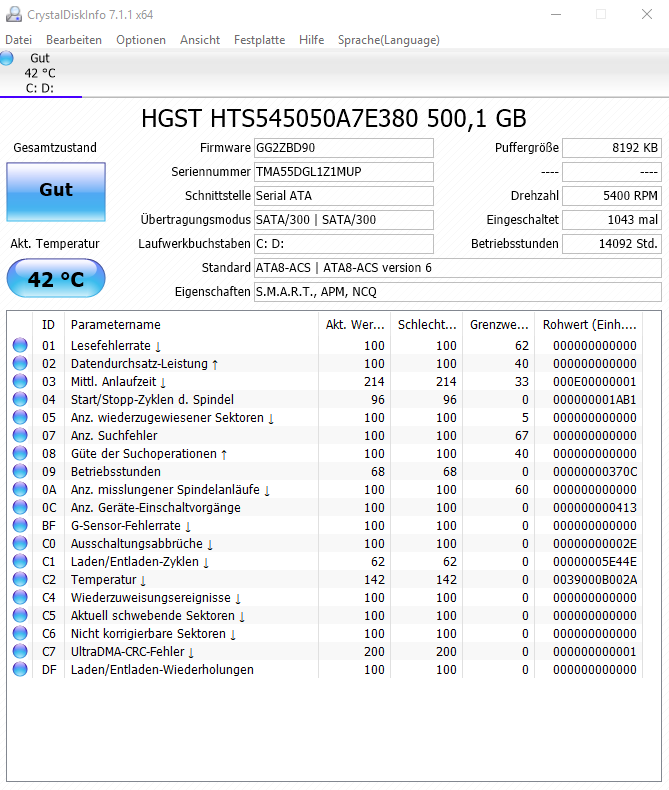Screen dimensions: 669x790
Task: Click status circle for UltraDMA-CRC-Fehler row
Action: 20,651
